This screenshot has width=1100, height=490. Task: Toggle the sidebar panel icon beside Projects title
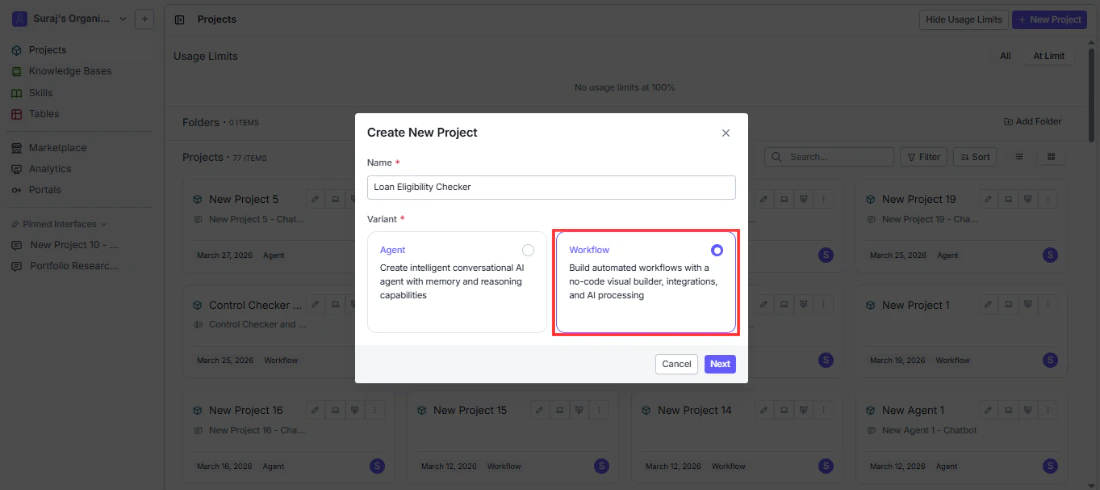[180, 20]
